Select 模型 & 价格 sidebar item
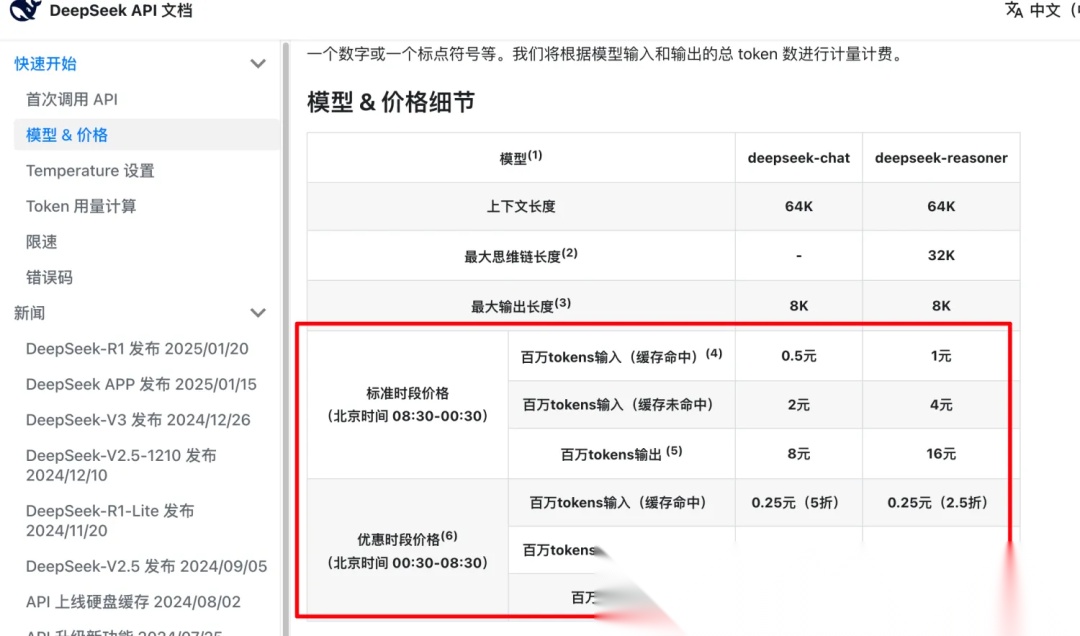This screenshot has height=636, width=1080. 147,135
